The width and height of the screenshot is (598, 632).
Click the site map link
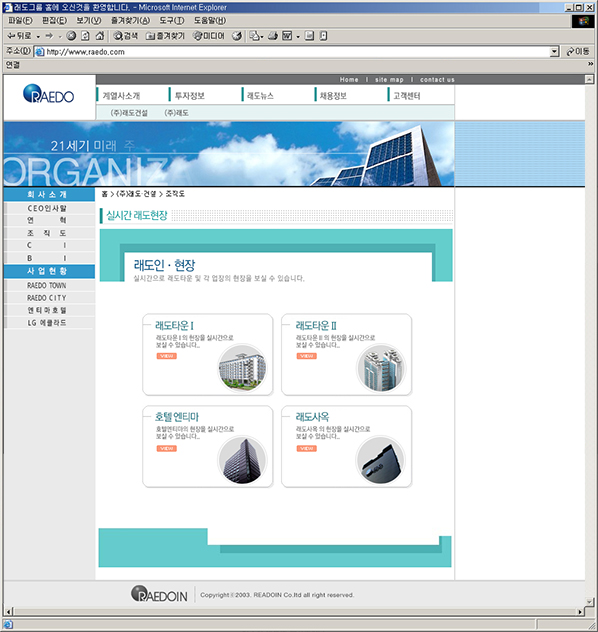pos(389,79)
